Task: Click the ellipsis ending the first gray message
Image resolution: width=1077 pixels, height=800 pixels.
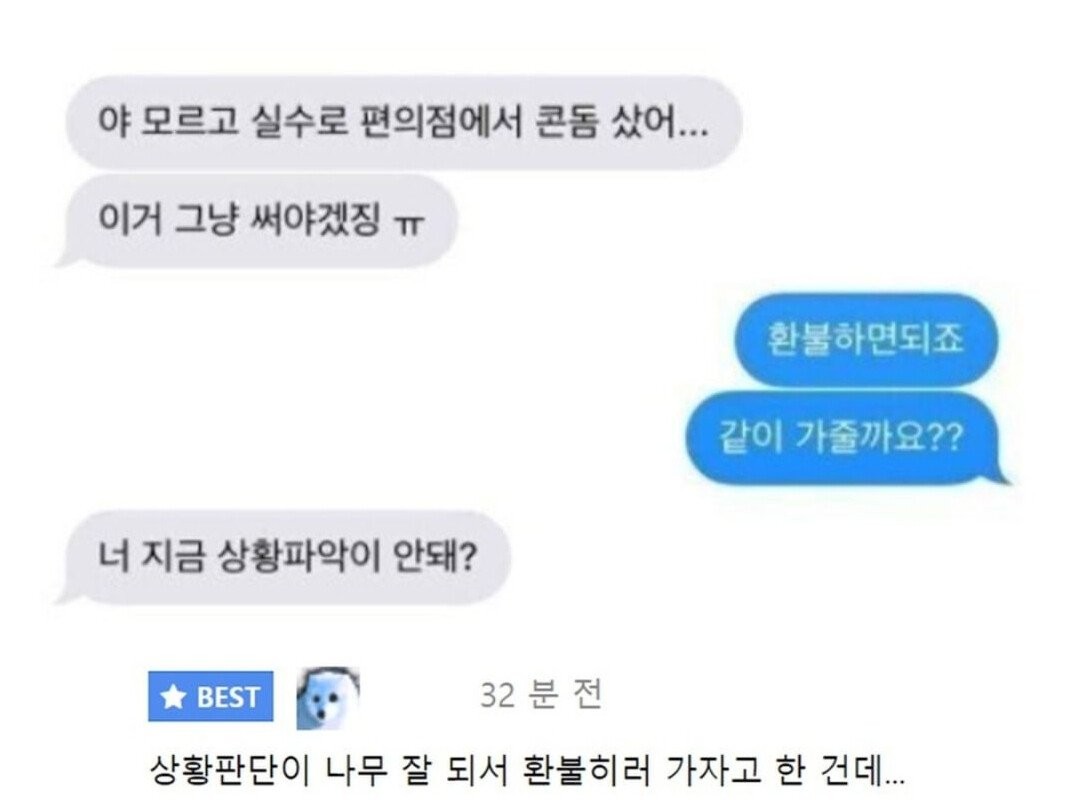Action: (x=692, y=132)
